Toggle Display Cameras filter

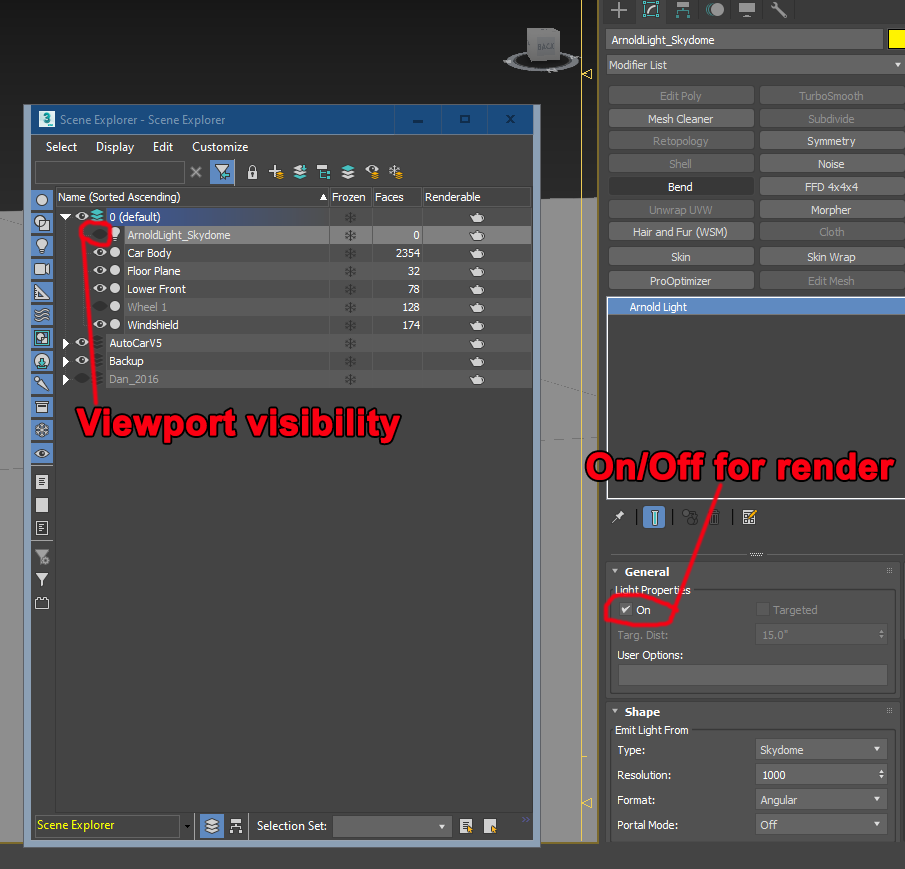coord(42,269)
